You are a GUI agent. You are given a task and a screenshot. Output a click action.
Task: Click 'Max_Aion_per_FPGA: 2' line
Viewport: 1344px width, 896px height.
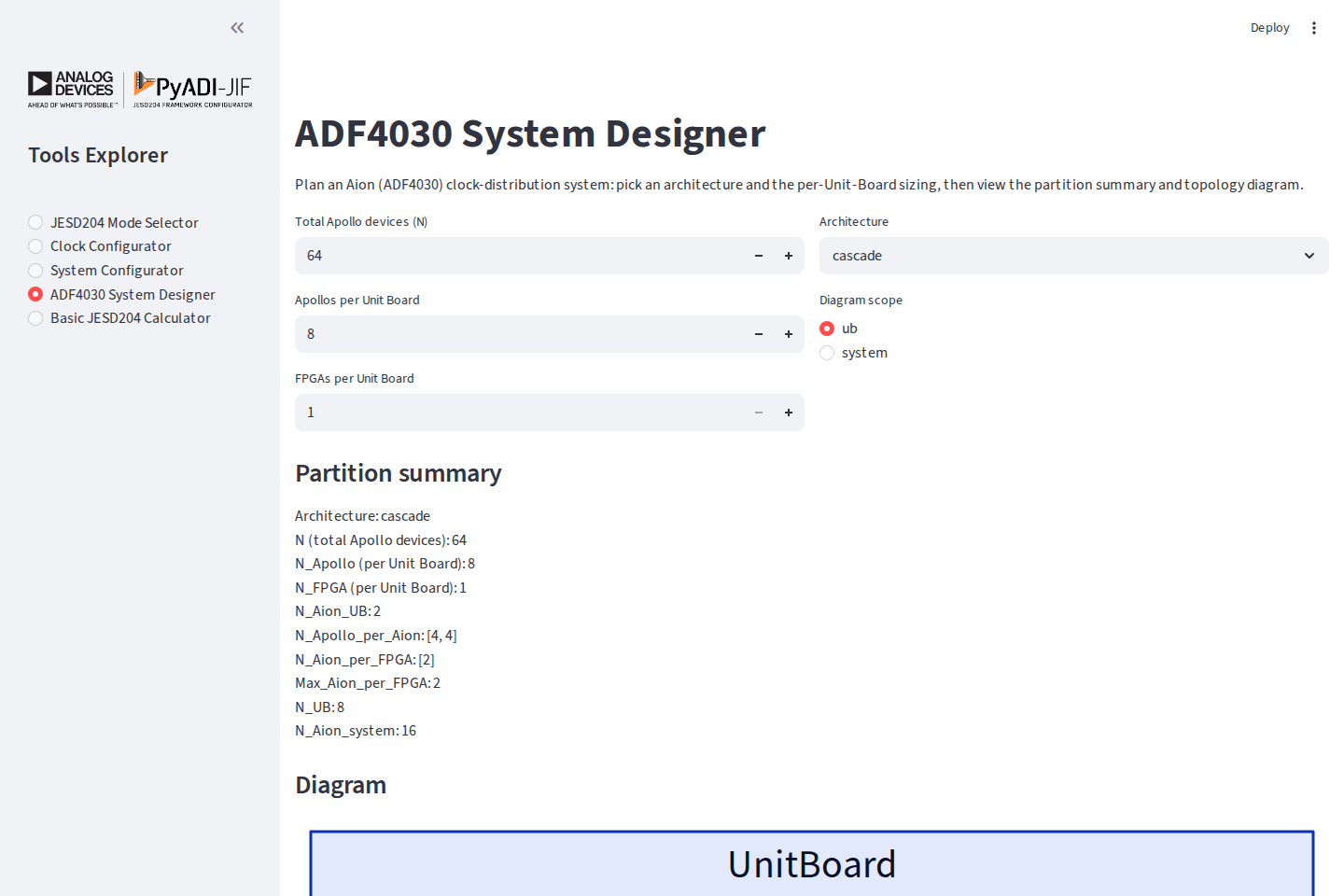(x=368, y=683)
